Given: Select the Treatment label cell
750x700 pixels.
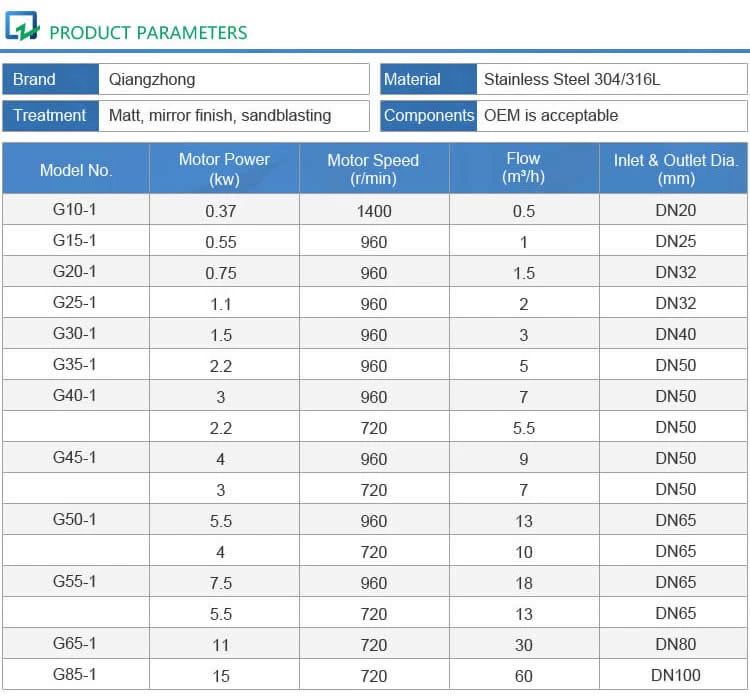Looking at the screenshot, I should click(51, 116).
